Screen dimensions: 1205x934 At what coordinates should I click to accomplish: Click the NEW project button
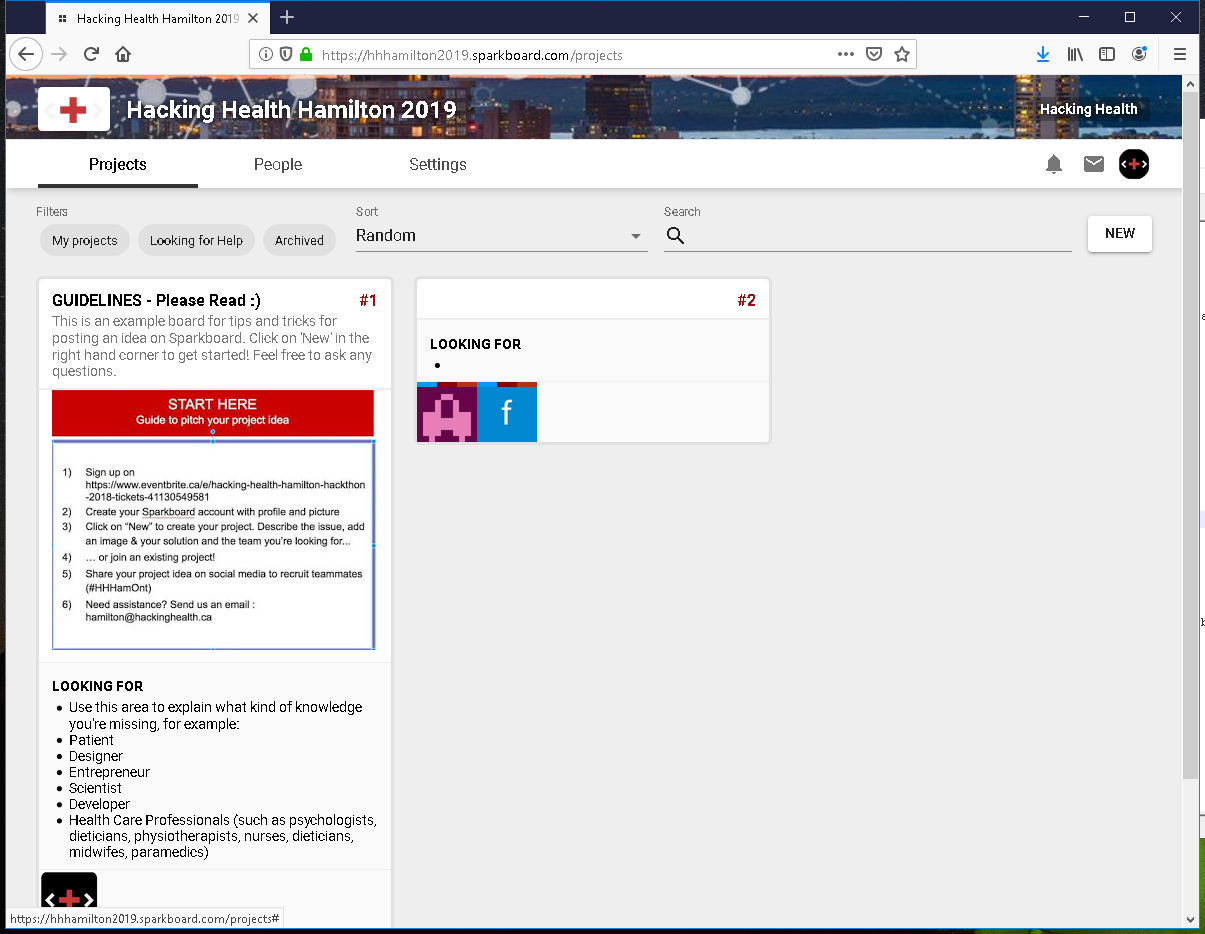(x=1120, y=234)
